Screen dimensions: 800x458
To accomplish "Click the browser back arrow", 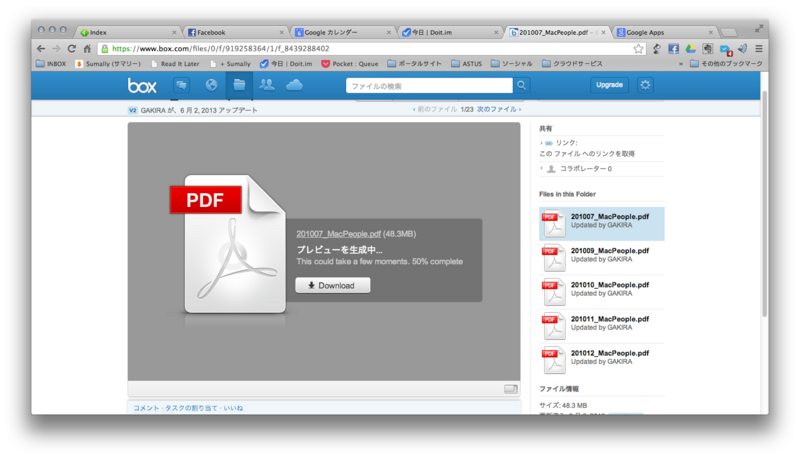I will (41, 48).
